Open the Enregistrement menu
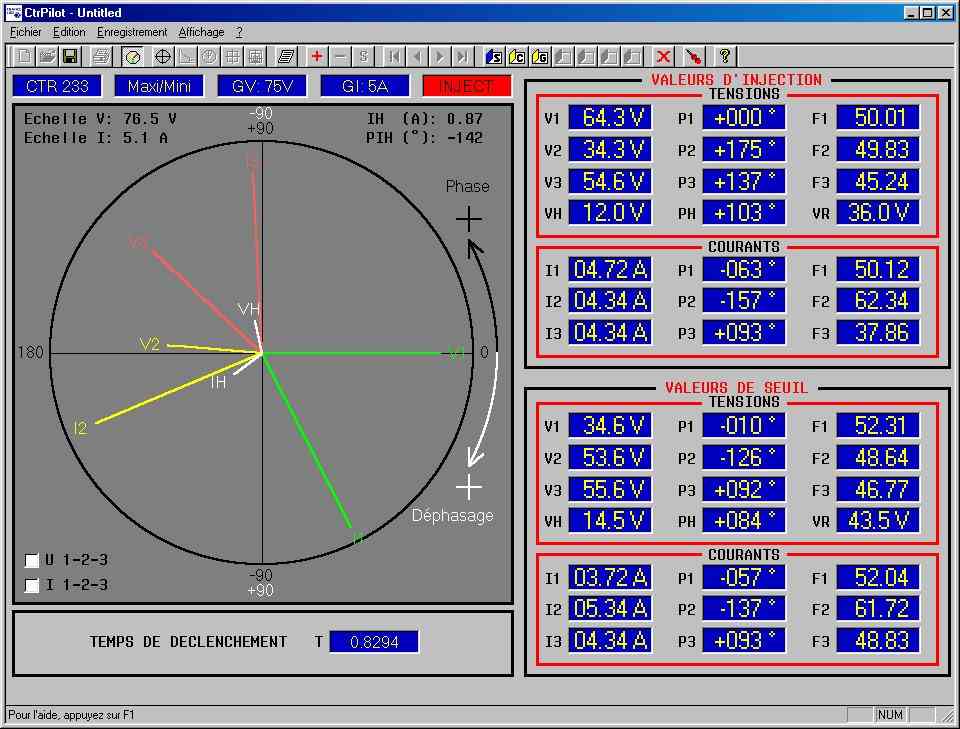 132,32
